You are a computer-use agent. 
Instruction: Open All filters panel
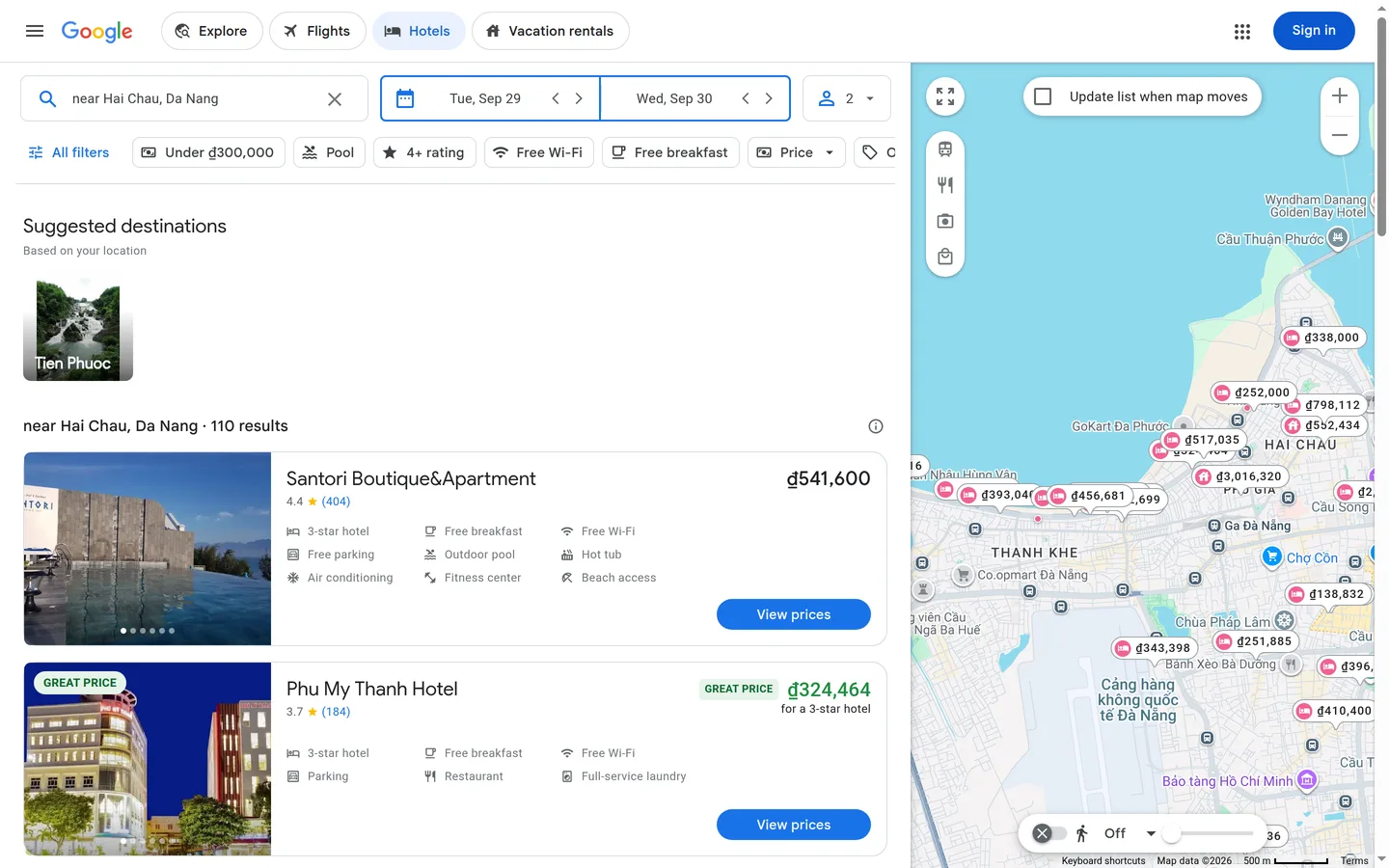point(68,152)
